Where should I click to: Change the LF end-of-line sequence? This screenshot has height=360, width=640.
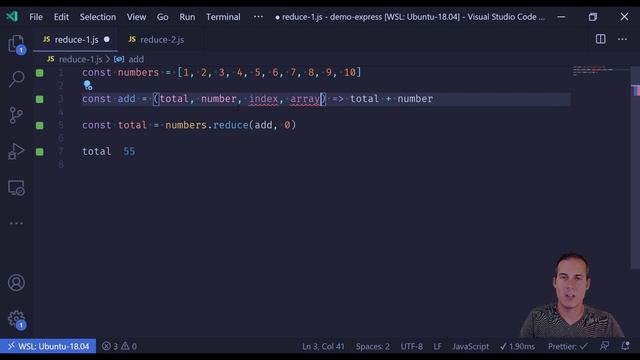438,347
